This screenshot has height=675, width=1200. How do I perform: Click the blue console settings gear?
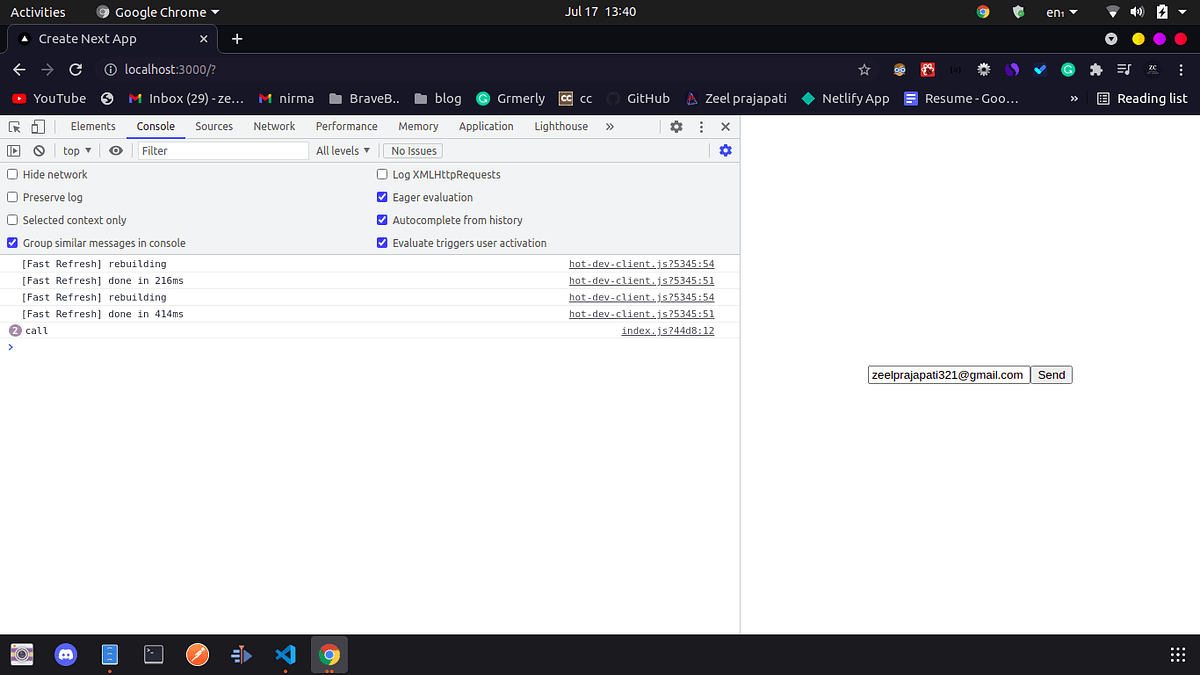pyautogui.click(x=726, y=151)
